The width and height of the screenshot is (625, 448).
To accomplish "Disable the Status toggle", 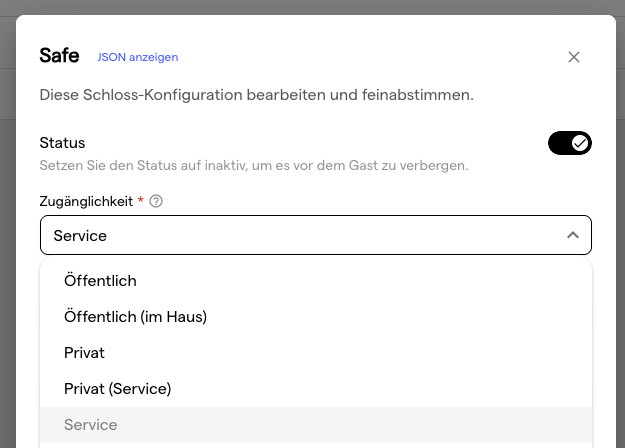I will [569, 143].
